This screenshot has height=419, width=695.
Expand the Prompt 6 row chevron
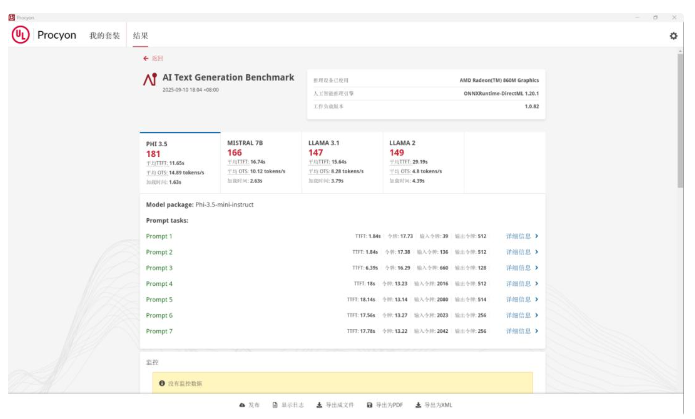[536, 315]
